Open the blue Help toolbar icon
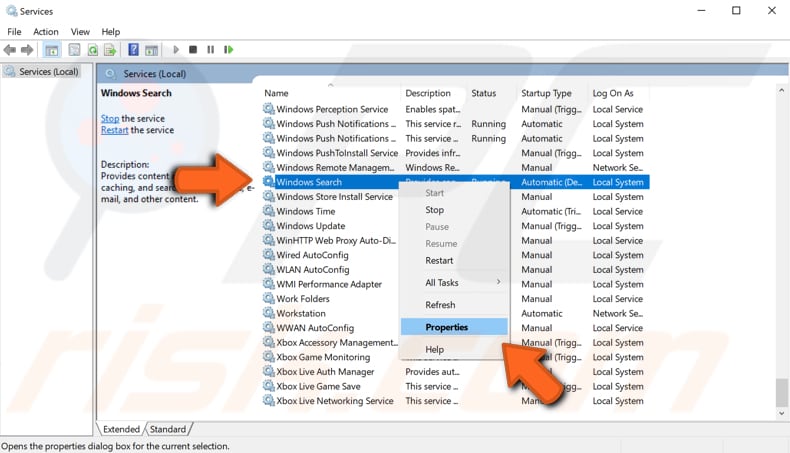The height and width of the screenshot is (453, 790). [x=134, y=49]
